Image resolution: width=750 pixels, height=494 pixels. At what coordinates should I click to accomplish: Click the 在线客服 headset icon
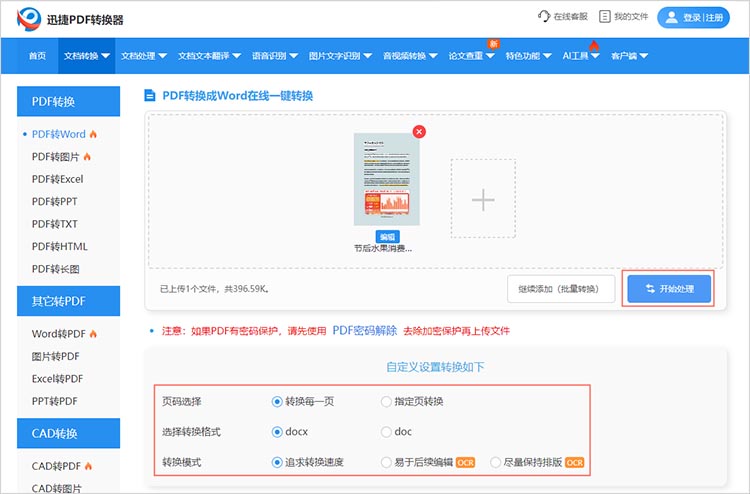[x=544, y=16]
